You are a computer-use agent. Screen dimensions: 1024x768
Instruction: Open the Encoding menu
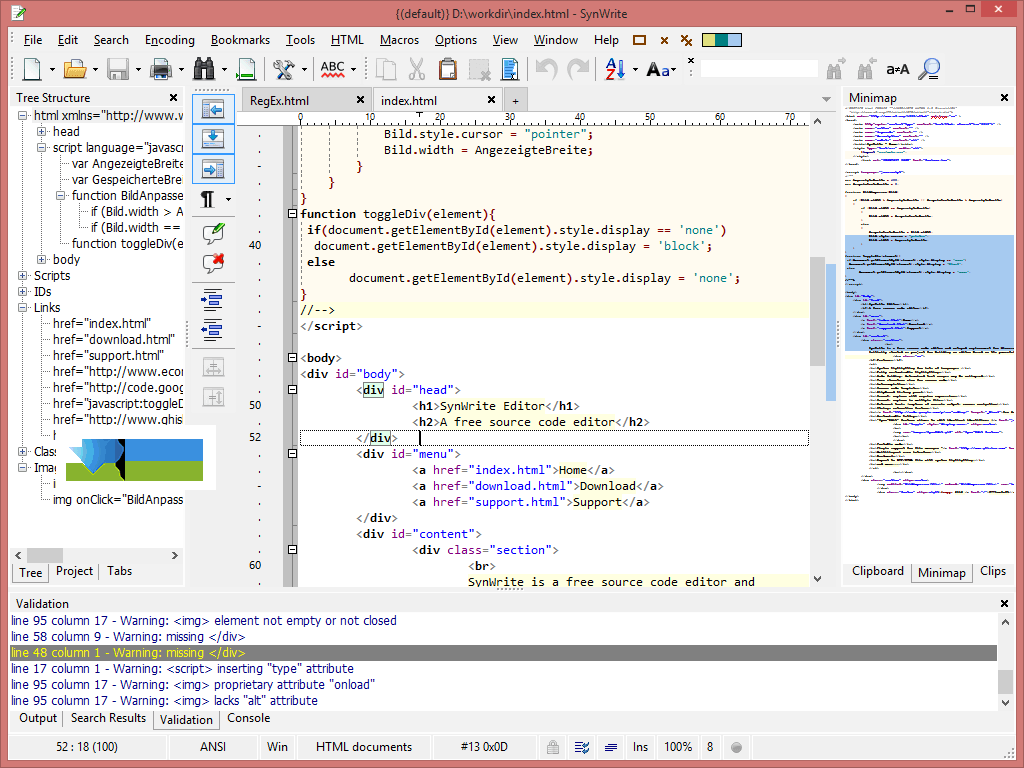(x=170, y=40)
